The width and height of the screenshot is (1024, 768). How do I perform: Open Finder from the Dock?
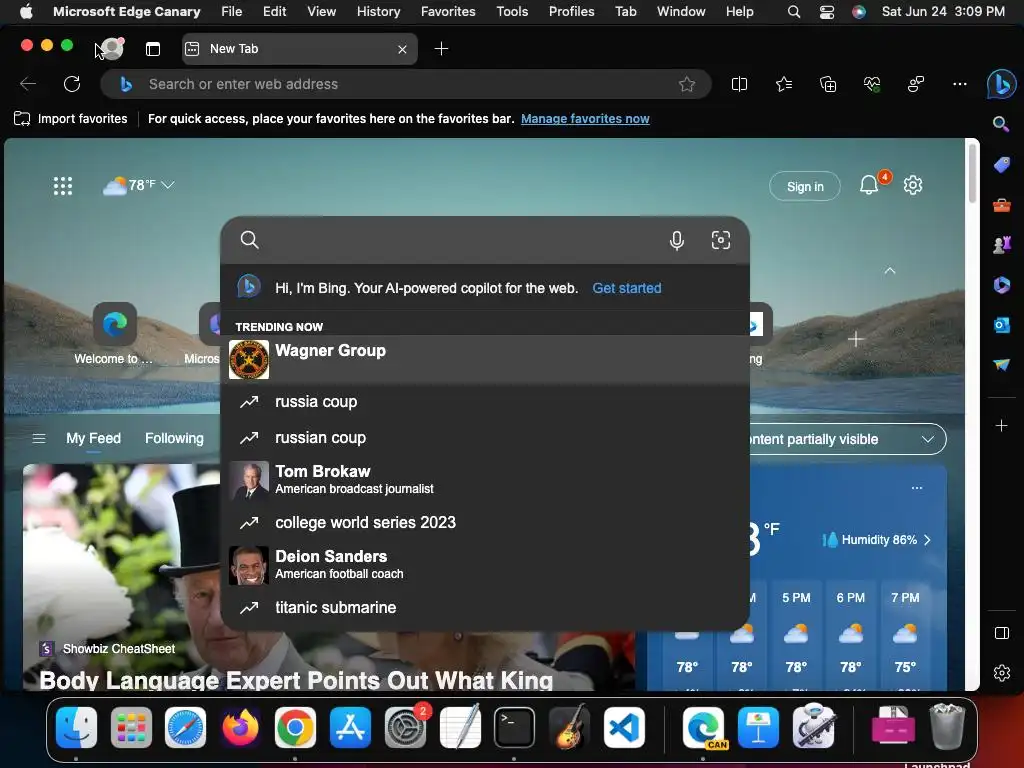76,727
